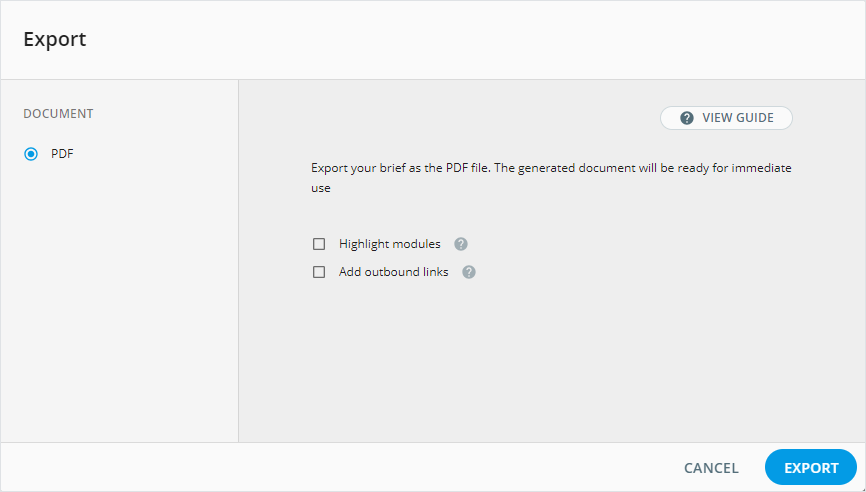Viewport: 866px width, 492px height.
Task: Click help icon next to Highlight modules
Action: (461, 244)
